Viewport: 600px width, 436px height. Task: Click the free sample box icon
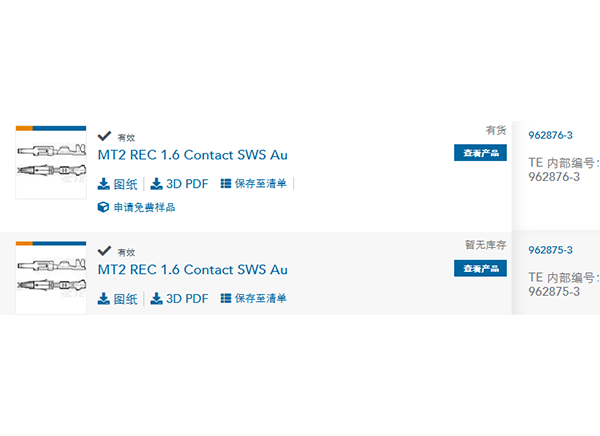point(103,207)
